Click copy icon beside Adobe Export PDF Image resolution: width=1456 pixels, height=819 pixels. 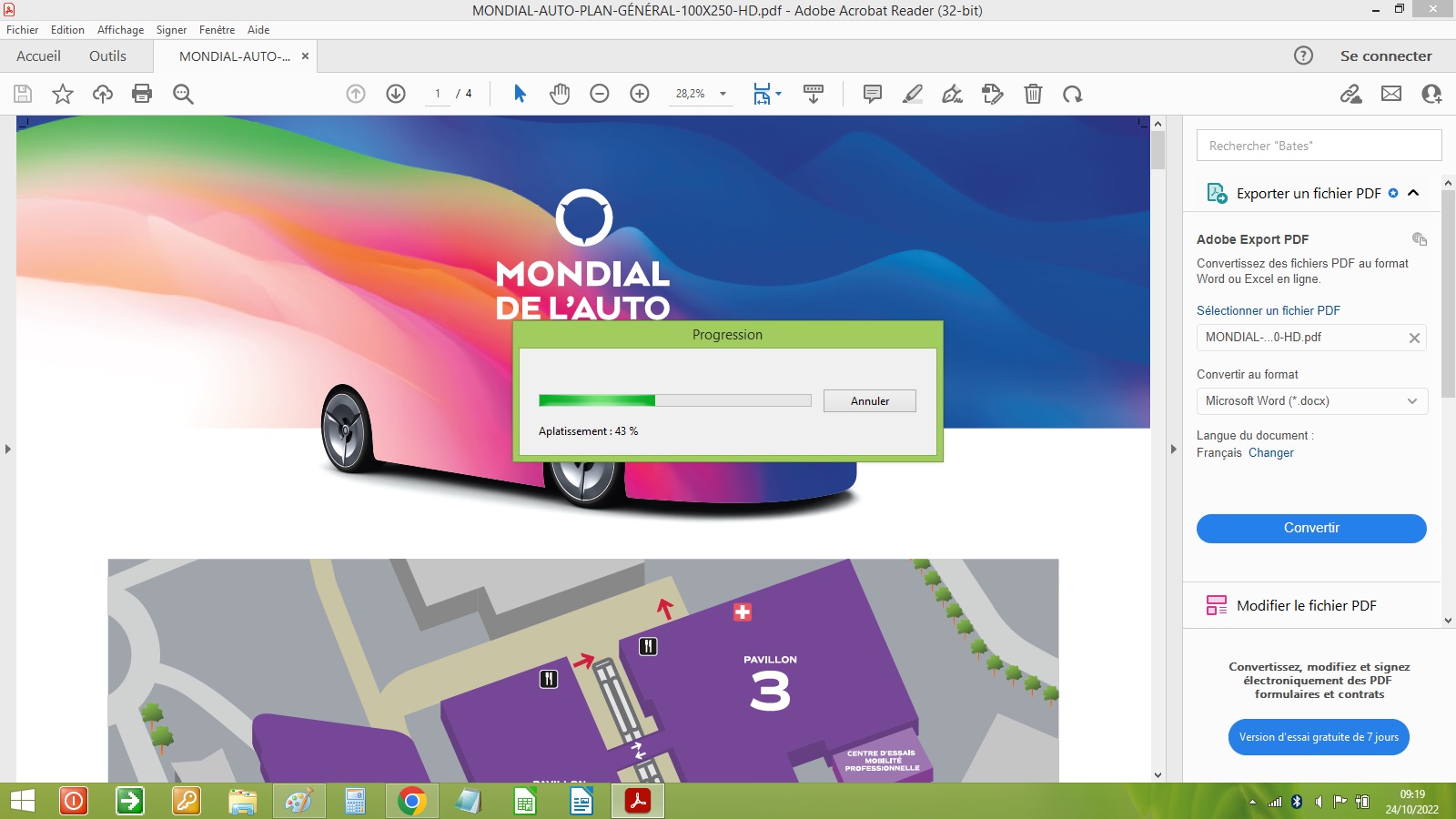click(x=1419, y=239)
